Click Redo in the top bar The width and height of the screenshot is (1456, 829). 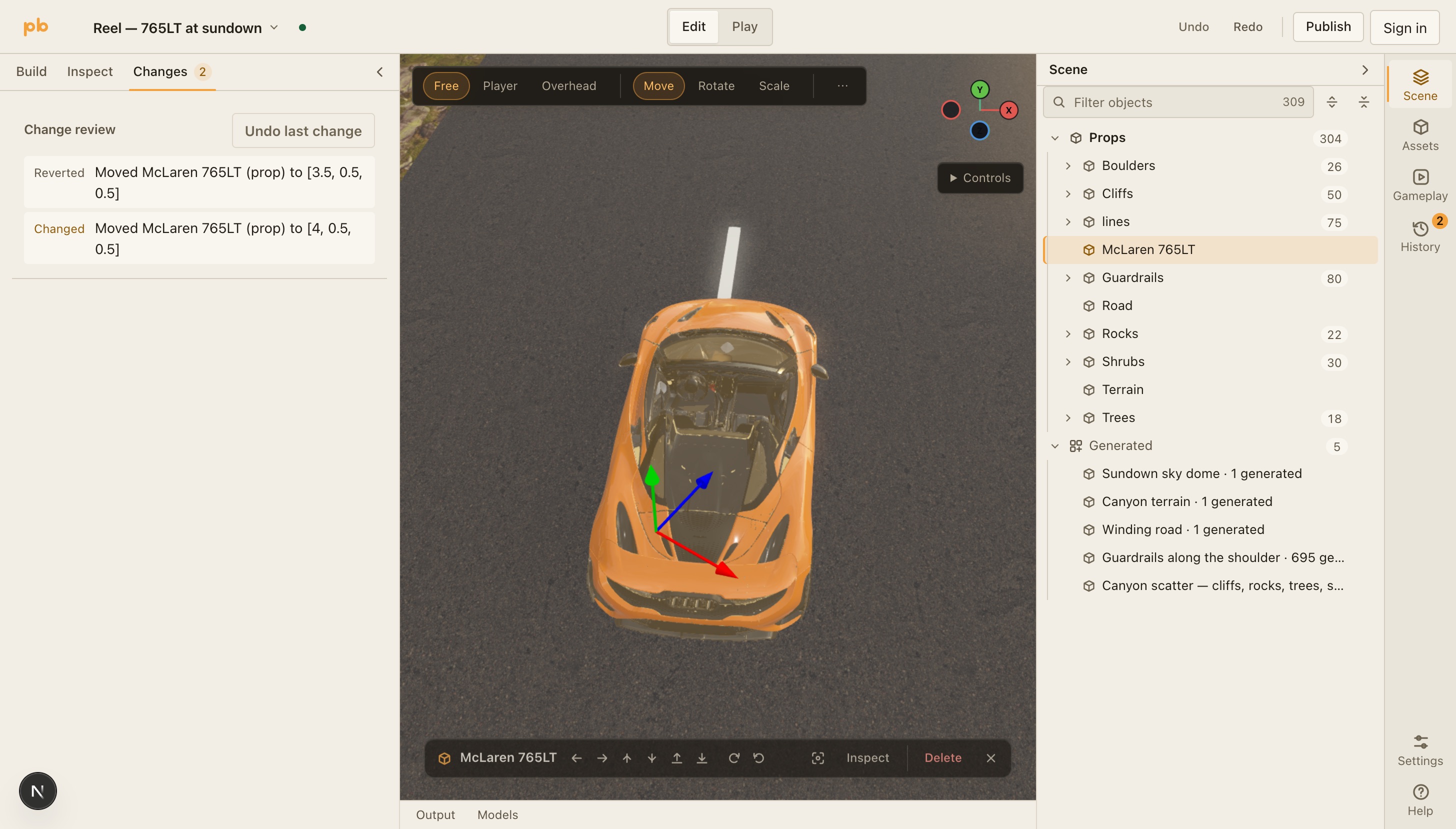(1247, 27)
